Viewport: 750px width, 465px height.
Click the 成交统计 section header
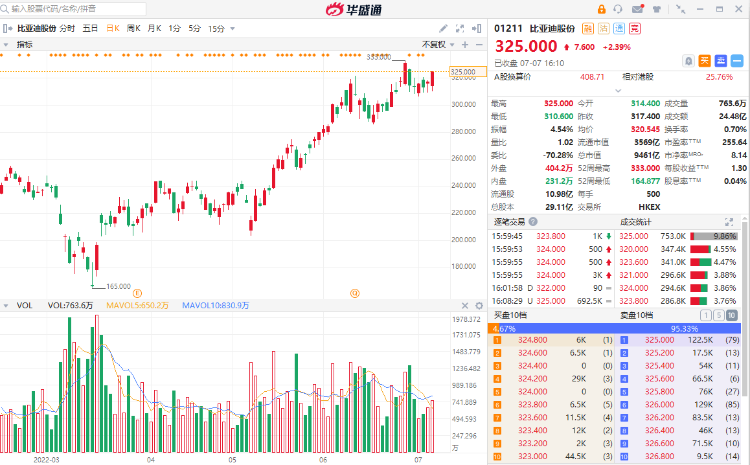tap(636, 221)
